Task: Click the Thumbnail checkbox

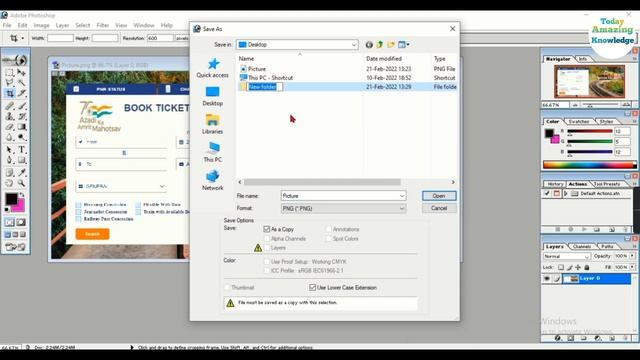Action: 227,287
